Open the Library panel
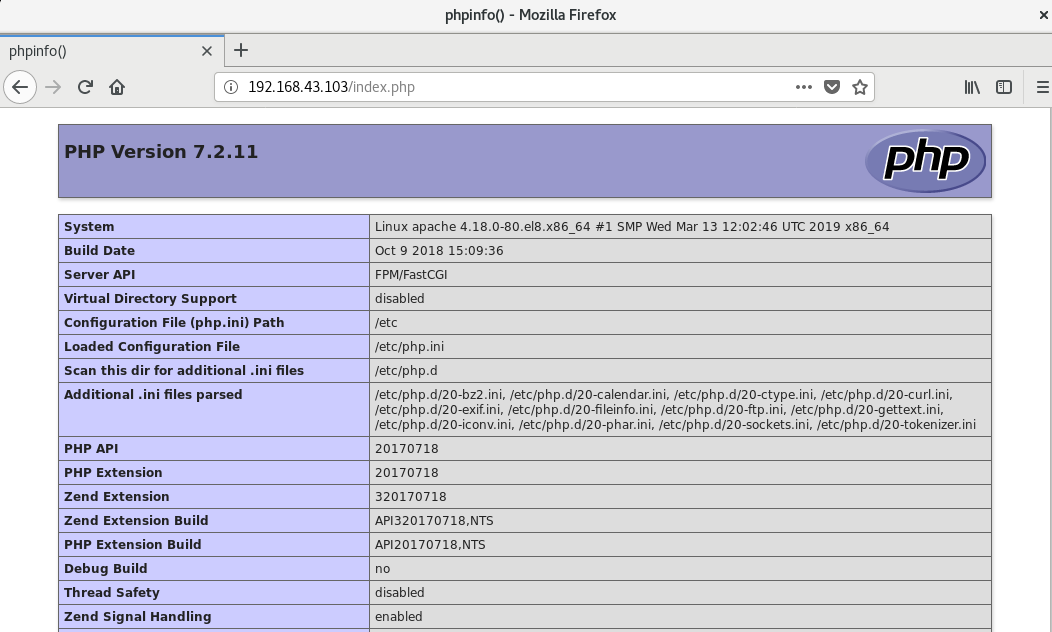The image size is (1052, 632). coord(972,87)
